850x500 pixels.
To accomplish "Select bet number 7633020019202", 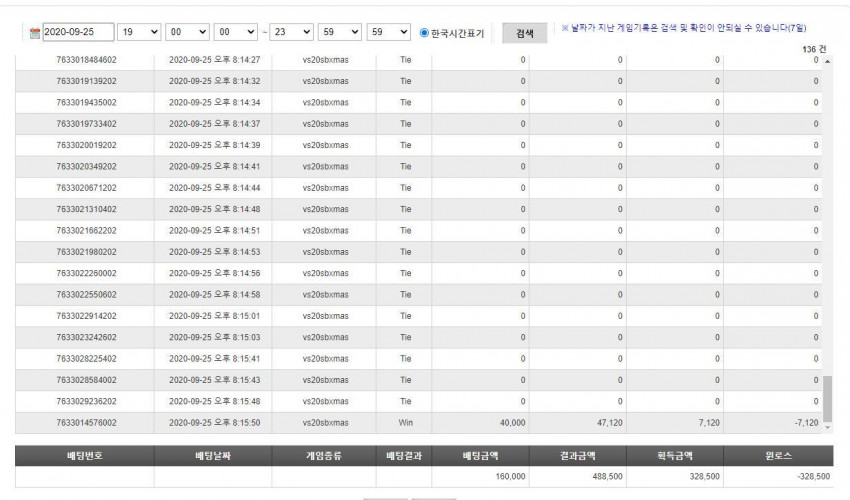I will click(x=86, y=145).
